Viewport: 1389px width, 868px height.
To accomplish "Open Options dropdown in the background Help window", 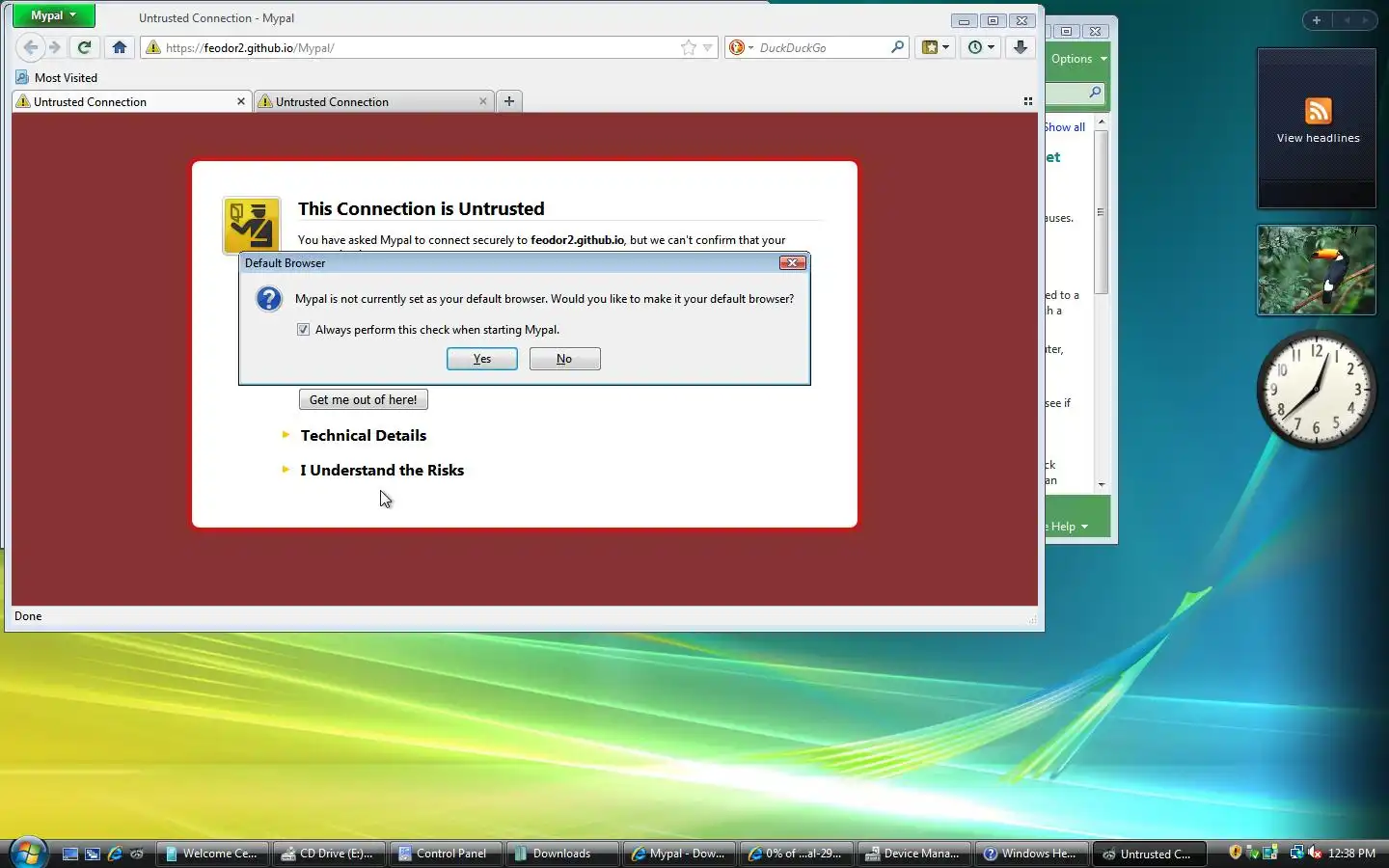I will (1078, 59).
